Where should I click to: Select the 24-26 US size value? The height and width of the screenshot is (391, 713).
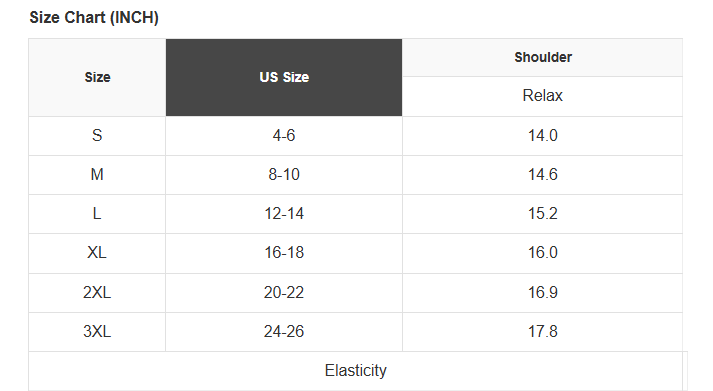click(284, 331)
